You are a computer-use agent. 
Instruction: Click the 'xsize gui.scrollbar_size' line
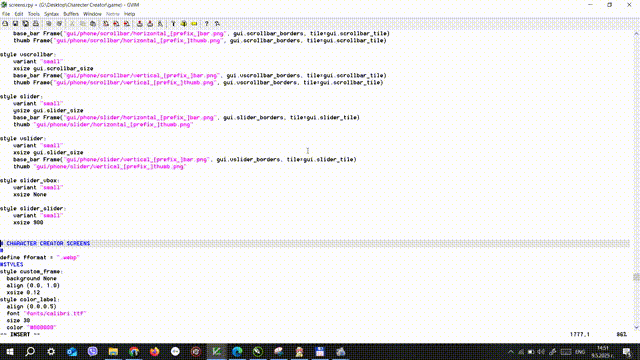(53, 68)
